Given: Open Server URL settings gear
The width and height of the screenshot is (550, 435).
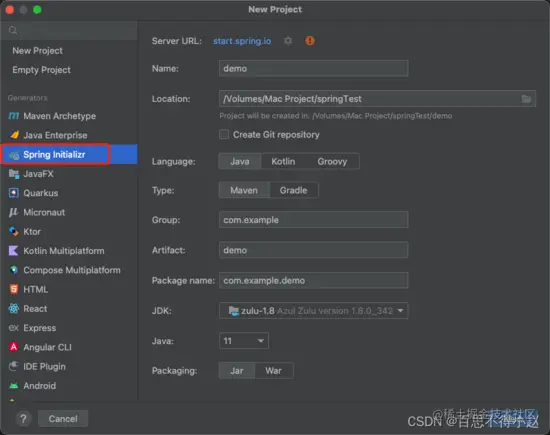Looking at the screenshot, I should [x=288, y=41].
